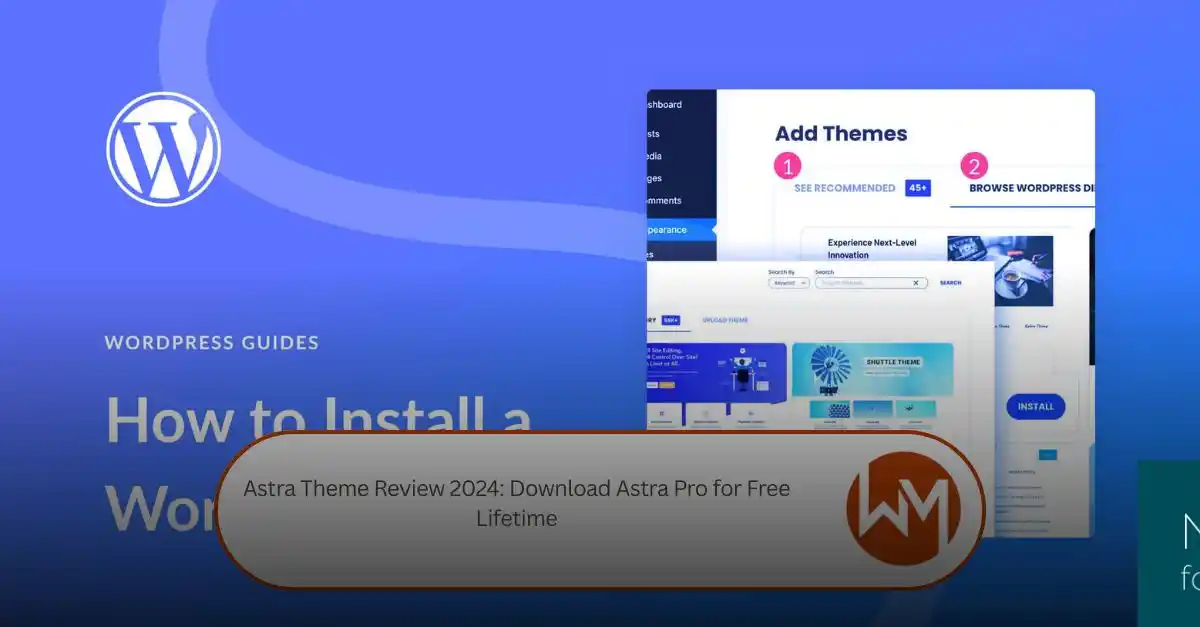Click the 45+ count badge
Viewport: 1200px width, 627px height.
click(918, 188)
